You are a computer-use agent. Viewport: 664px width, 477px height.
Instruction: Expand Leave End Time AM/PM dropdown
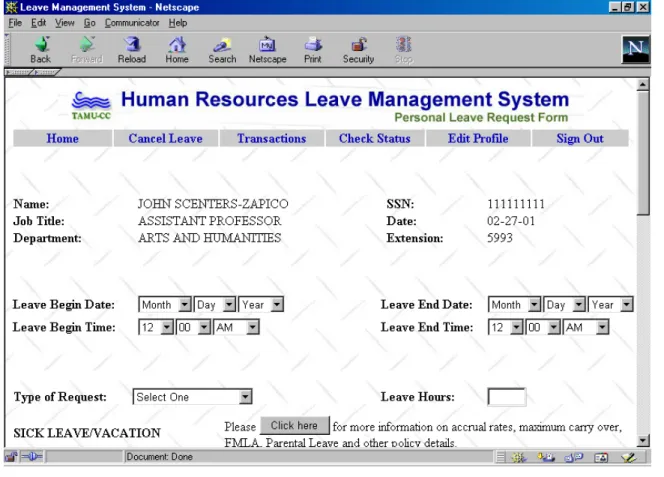coord(586,327)
